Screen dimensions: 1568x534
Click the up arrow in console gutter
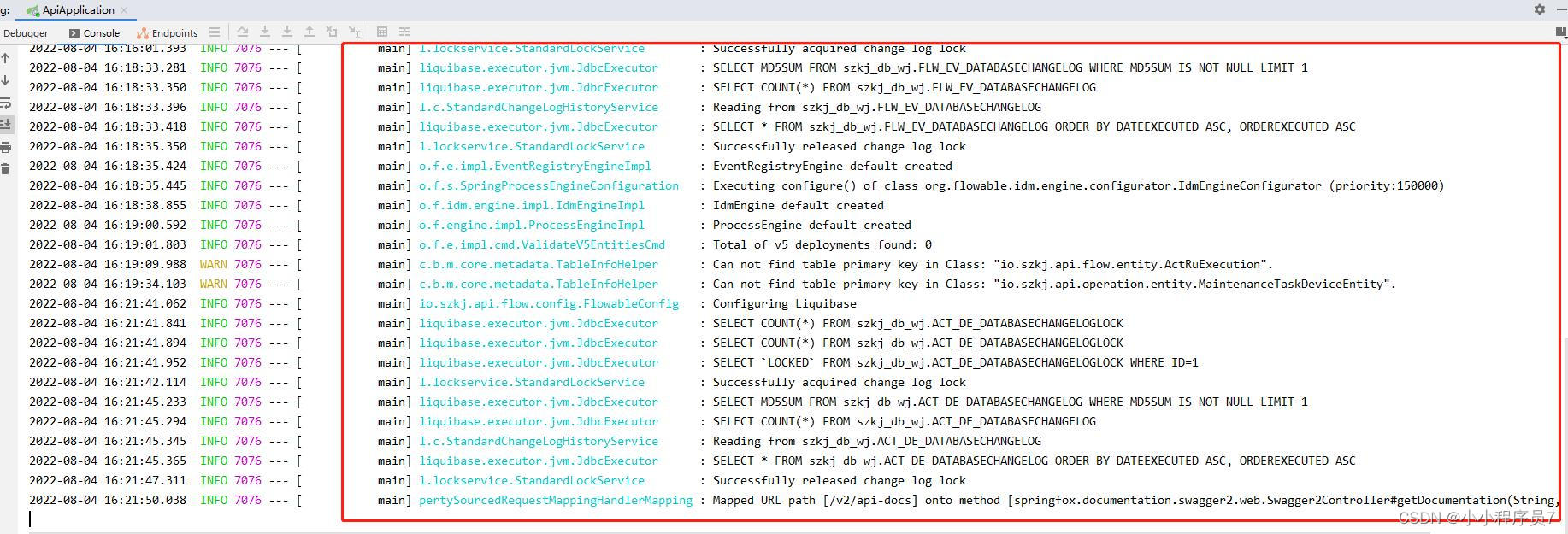[x=6, y=59]
